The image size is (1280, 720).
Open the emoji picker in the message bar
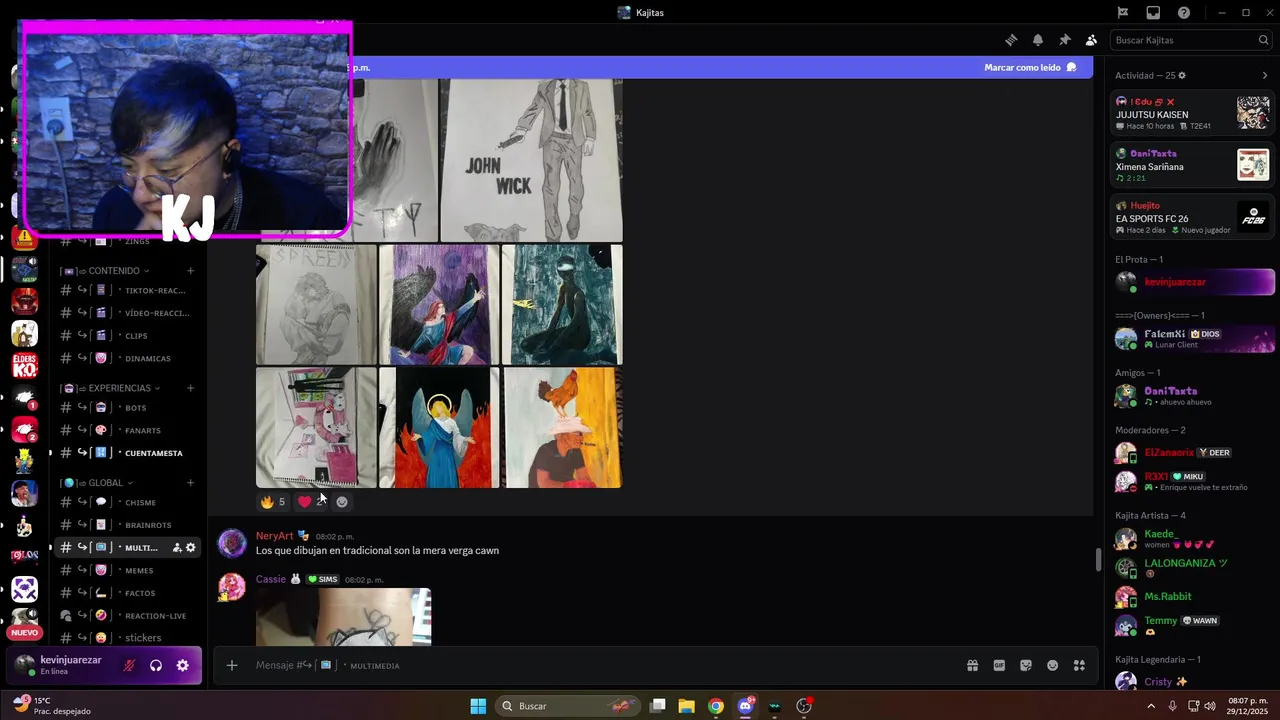pos(1052,665)
